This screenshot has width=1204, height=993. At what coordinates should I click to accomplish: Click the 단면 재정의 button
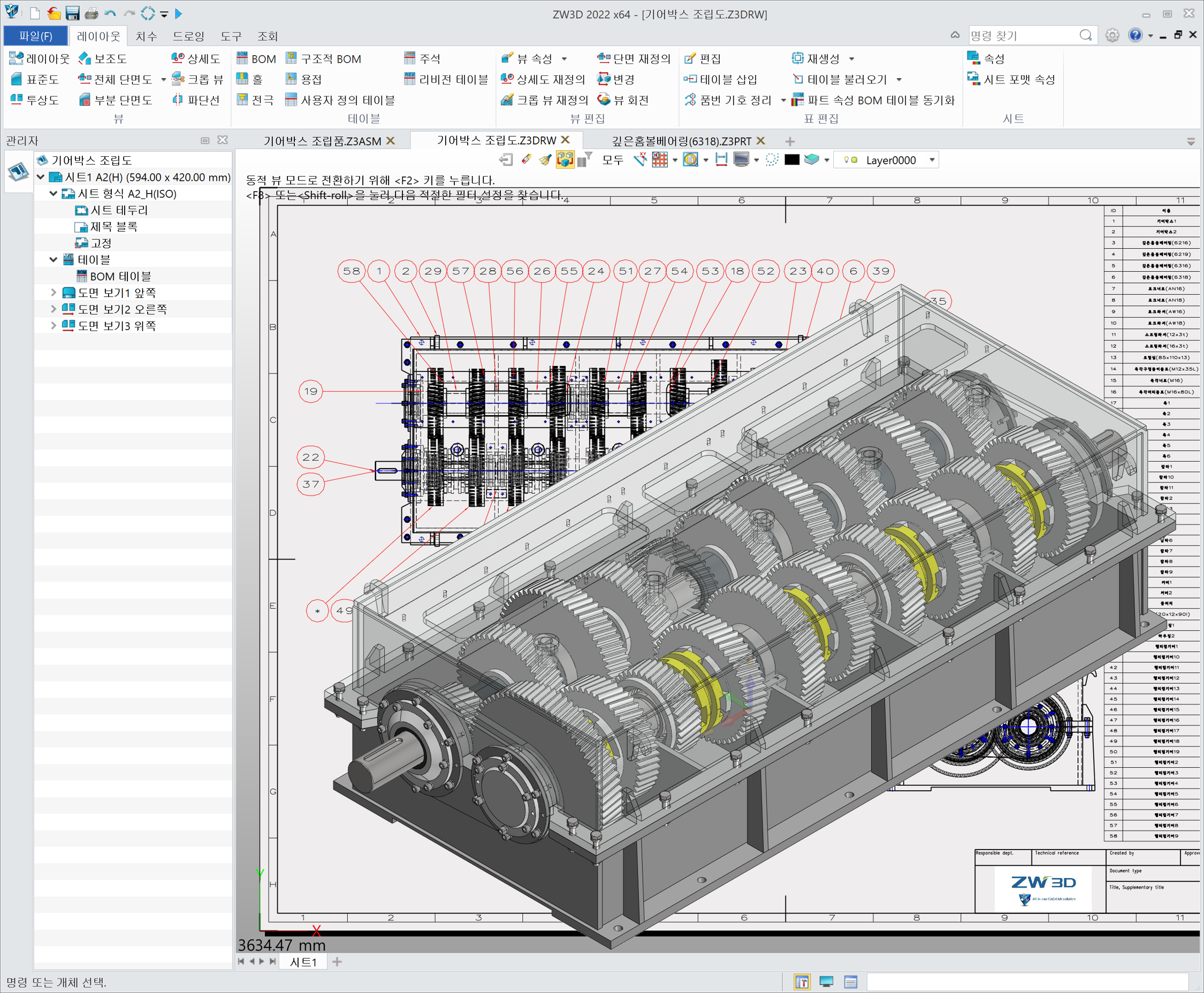click(634, 59)
